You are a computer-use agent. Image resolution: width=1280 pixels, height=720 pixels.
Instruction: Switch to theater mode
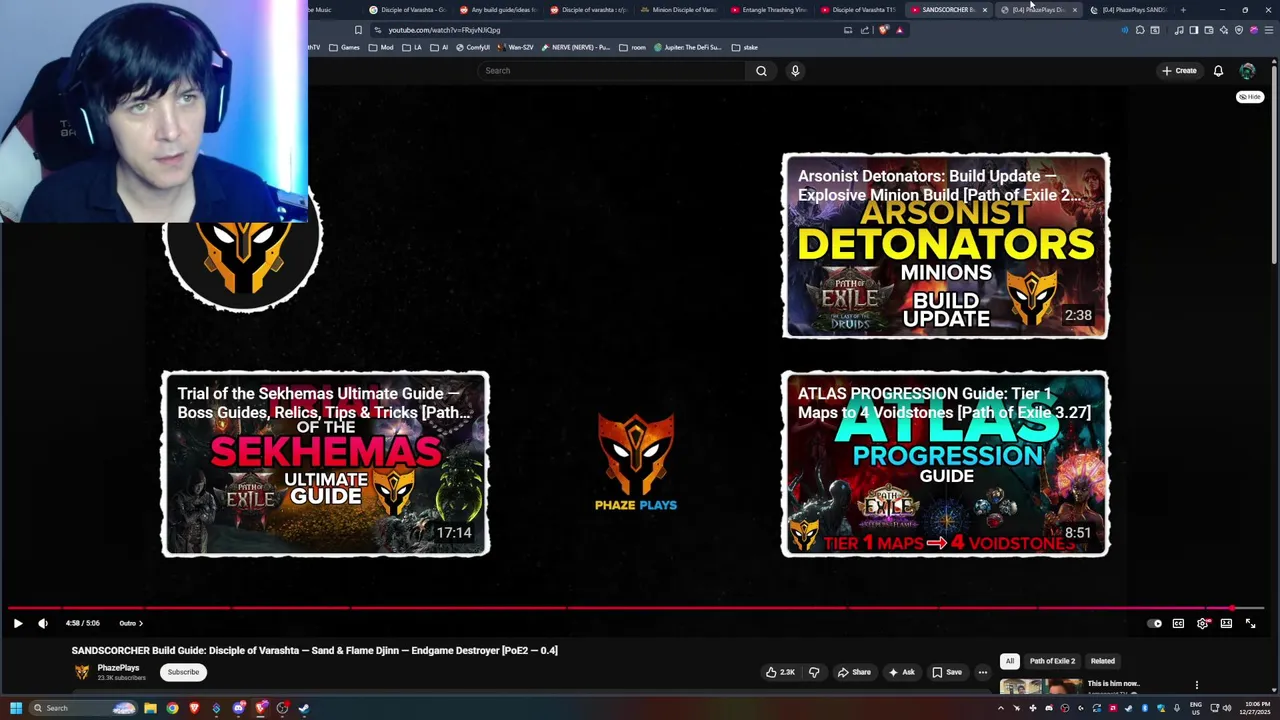point(1226,623)
